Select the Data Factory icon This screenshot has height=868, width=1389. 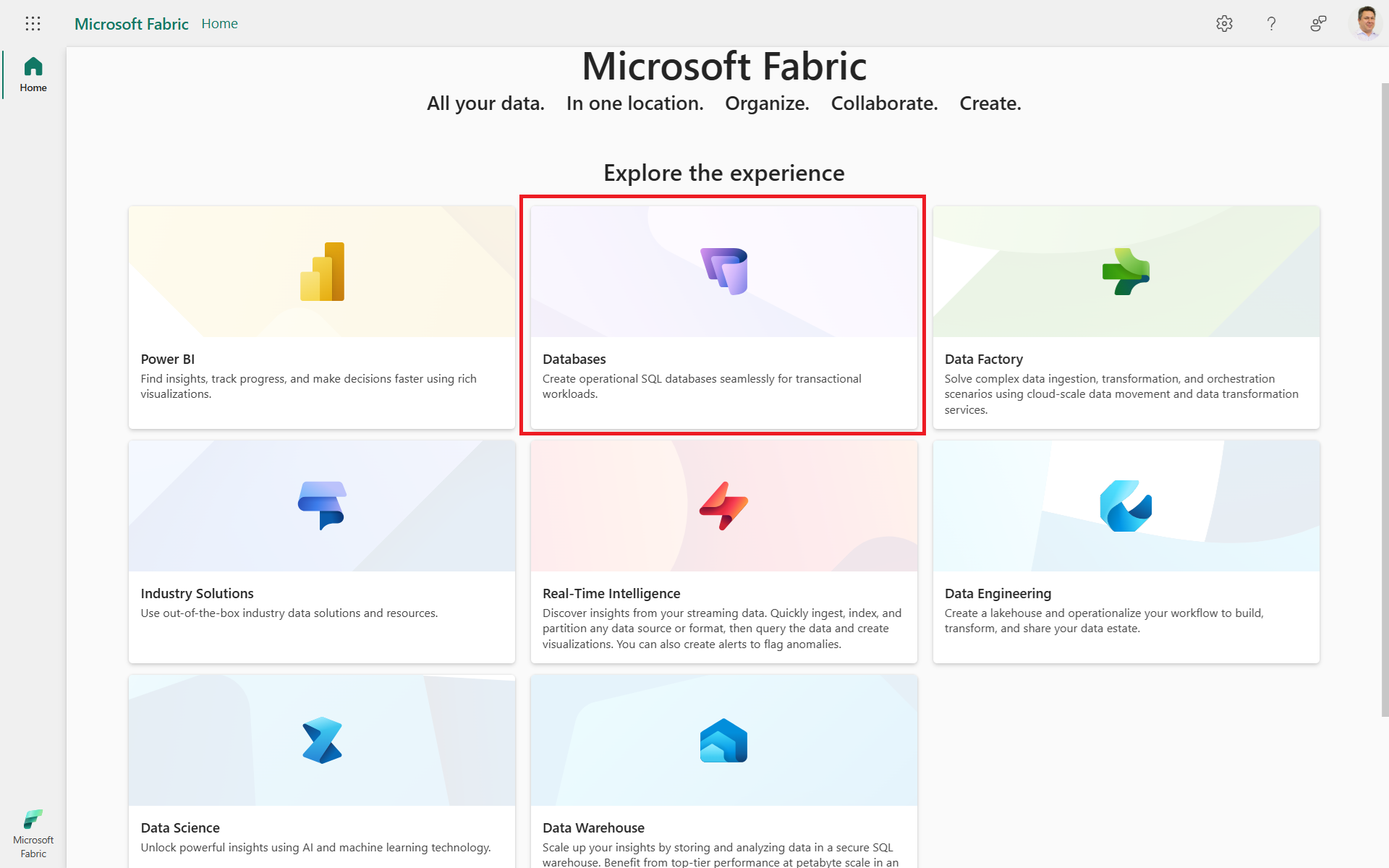(1126, 271)
